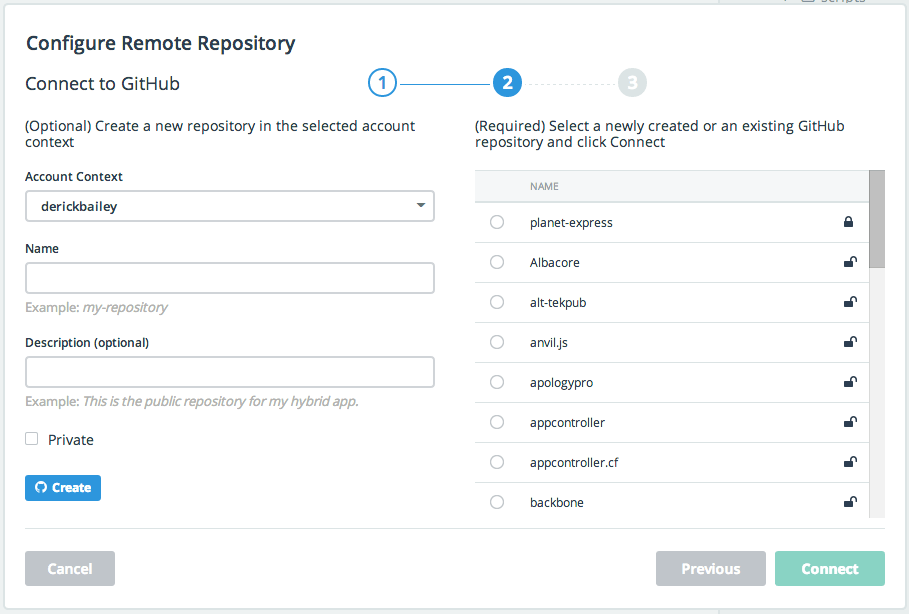Click the Connect button
Screen dimensions: 909x614
coord(829,569)
